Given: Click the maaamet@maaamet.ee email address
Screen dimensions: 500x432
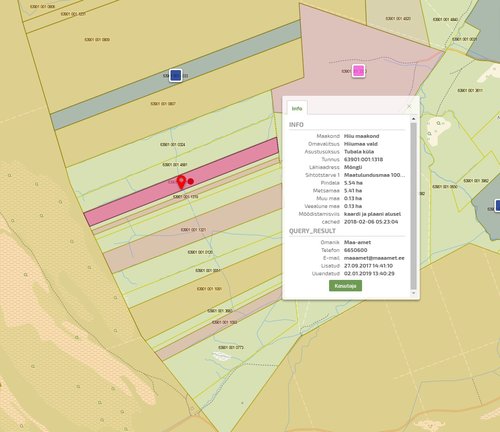Looking at the screenshot, I should (374, 258).
